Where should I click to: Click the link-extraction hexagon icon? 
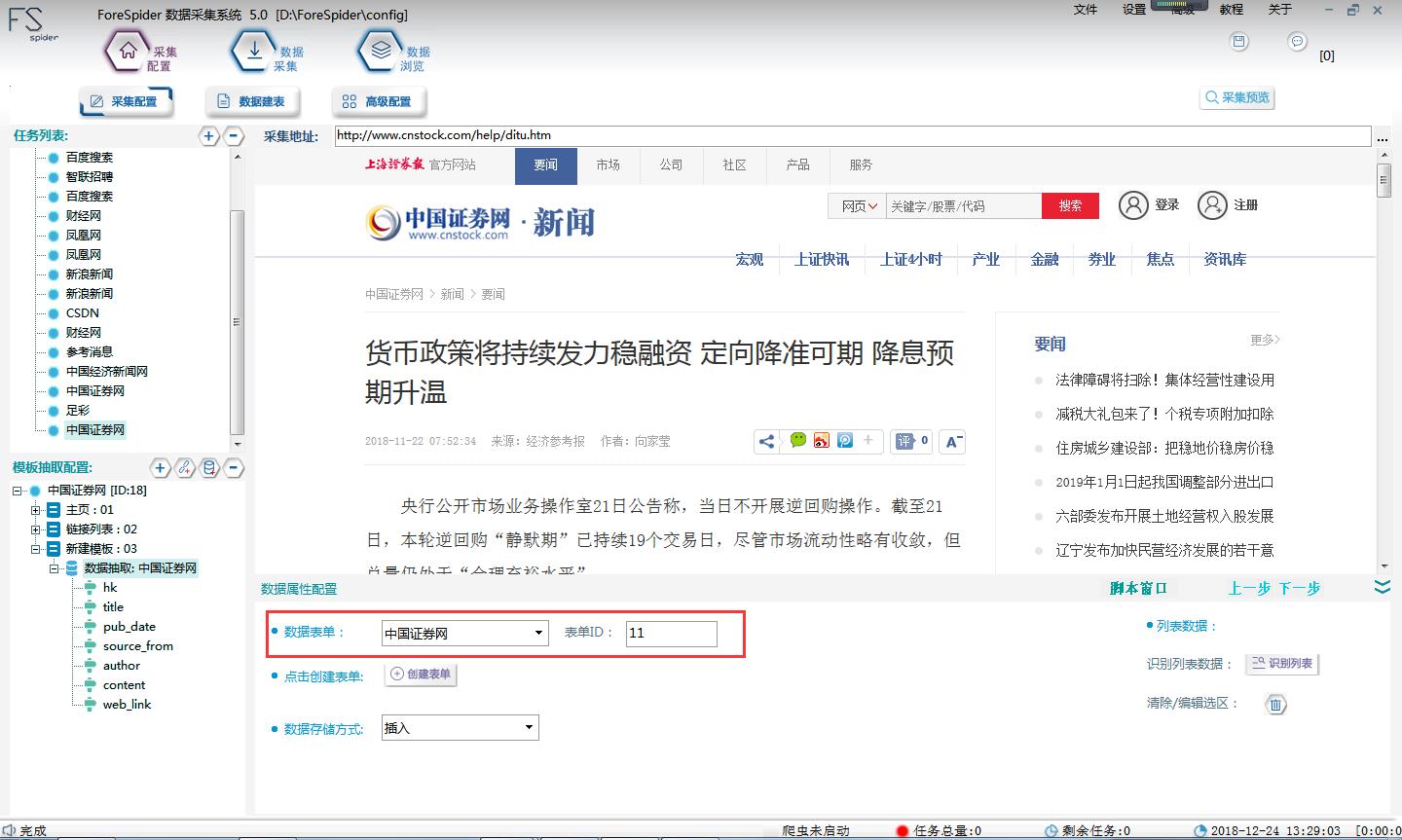click(x=185, y=468)
